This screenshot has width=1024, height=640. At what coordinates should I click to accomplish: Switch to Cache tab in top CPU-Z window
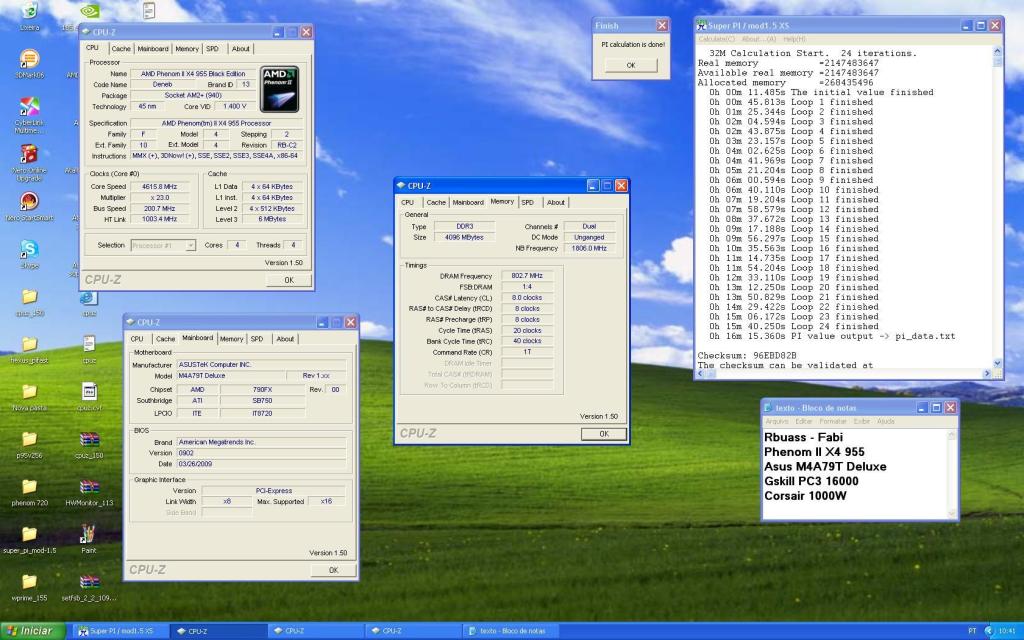(121, 49)
